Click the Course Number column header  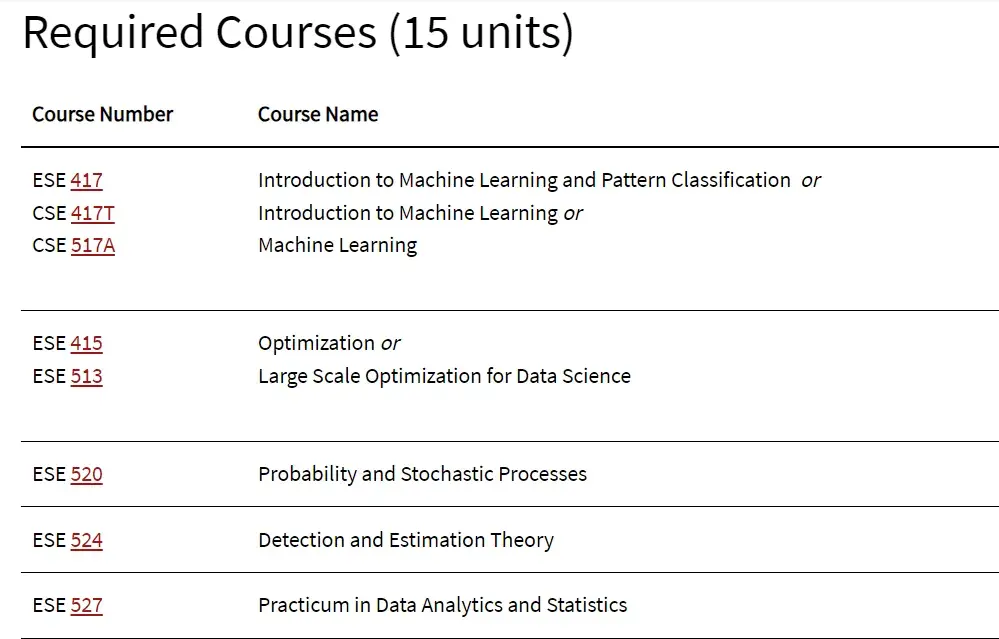pos(103,114)
